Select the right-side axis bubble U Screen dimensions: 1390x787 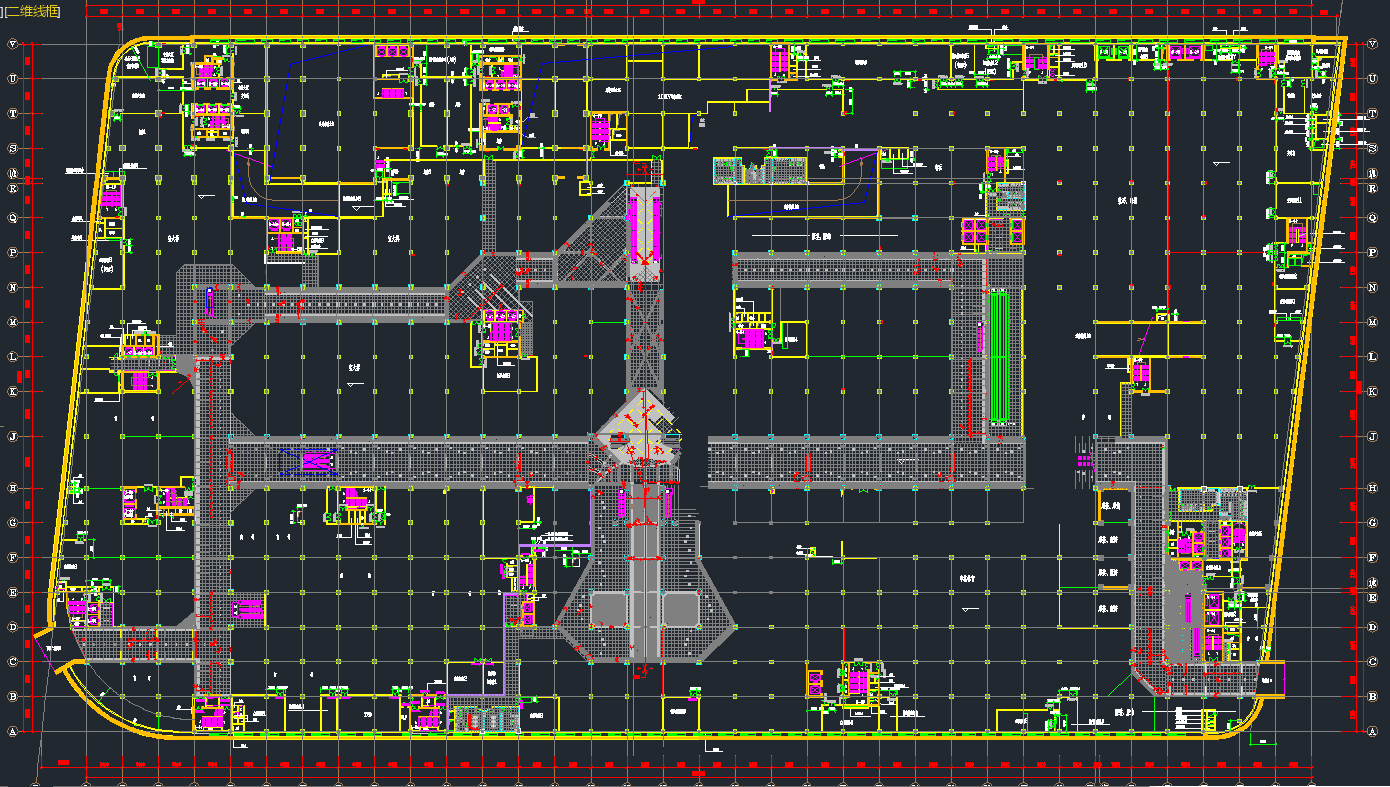click(1371, 79)
